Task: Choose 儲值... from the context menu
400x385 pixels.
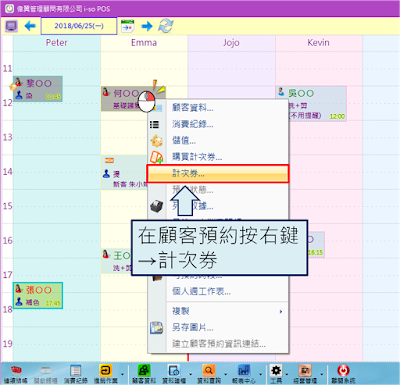Action: pos(218,141)
